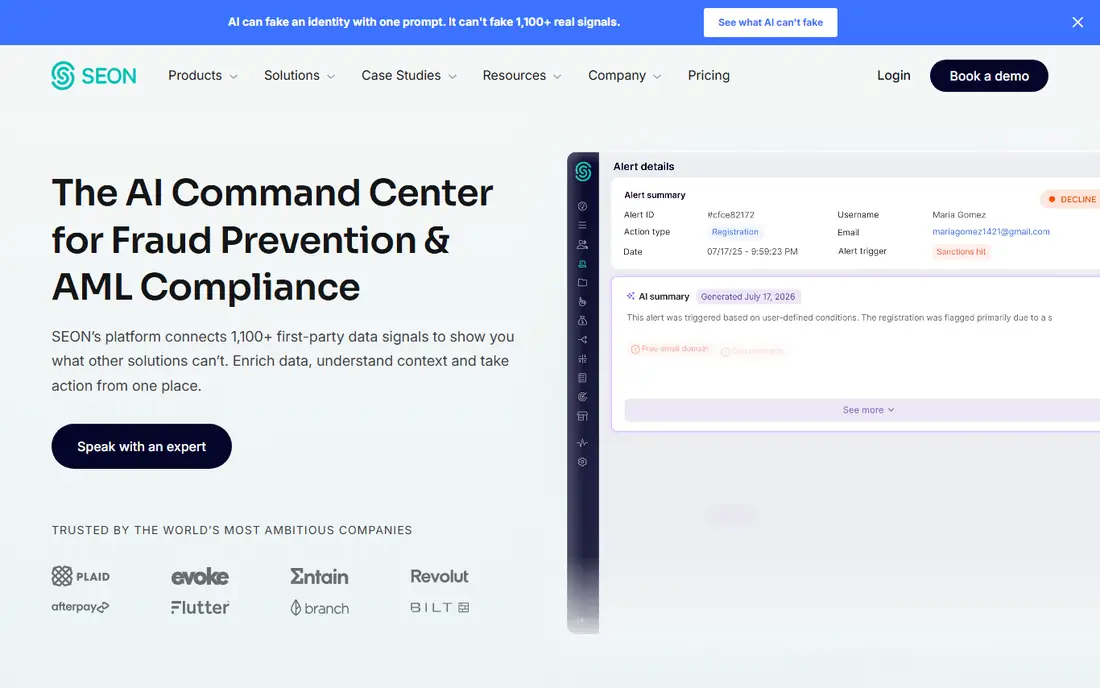
Task: Open the grid rules icon in sidebar
Action: click(x=582, y=359)
